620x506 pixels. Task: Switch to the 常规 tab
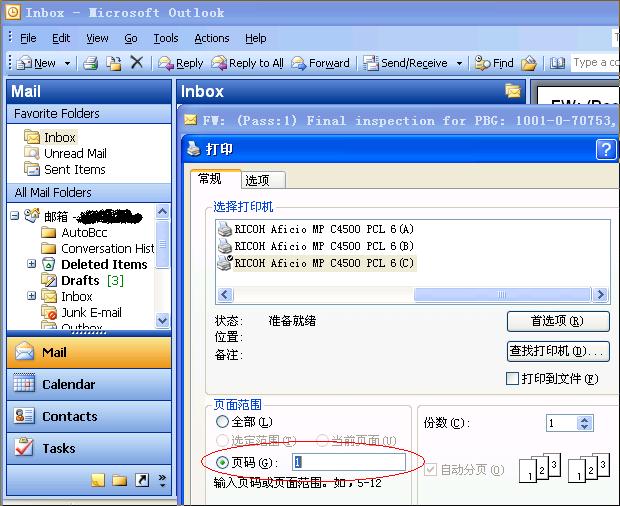click(215, 179)
